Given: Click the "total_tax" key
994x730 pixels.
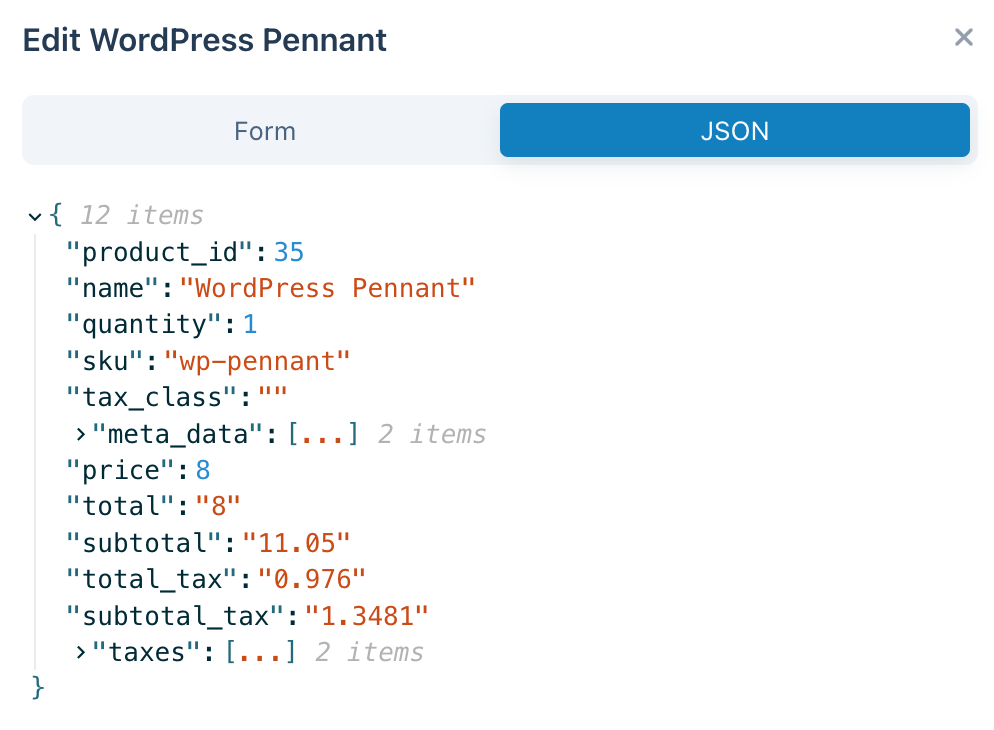Looking at the screenshot, I should pyautogui.click(x=152, y=579).
